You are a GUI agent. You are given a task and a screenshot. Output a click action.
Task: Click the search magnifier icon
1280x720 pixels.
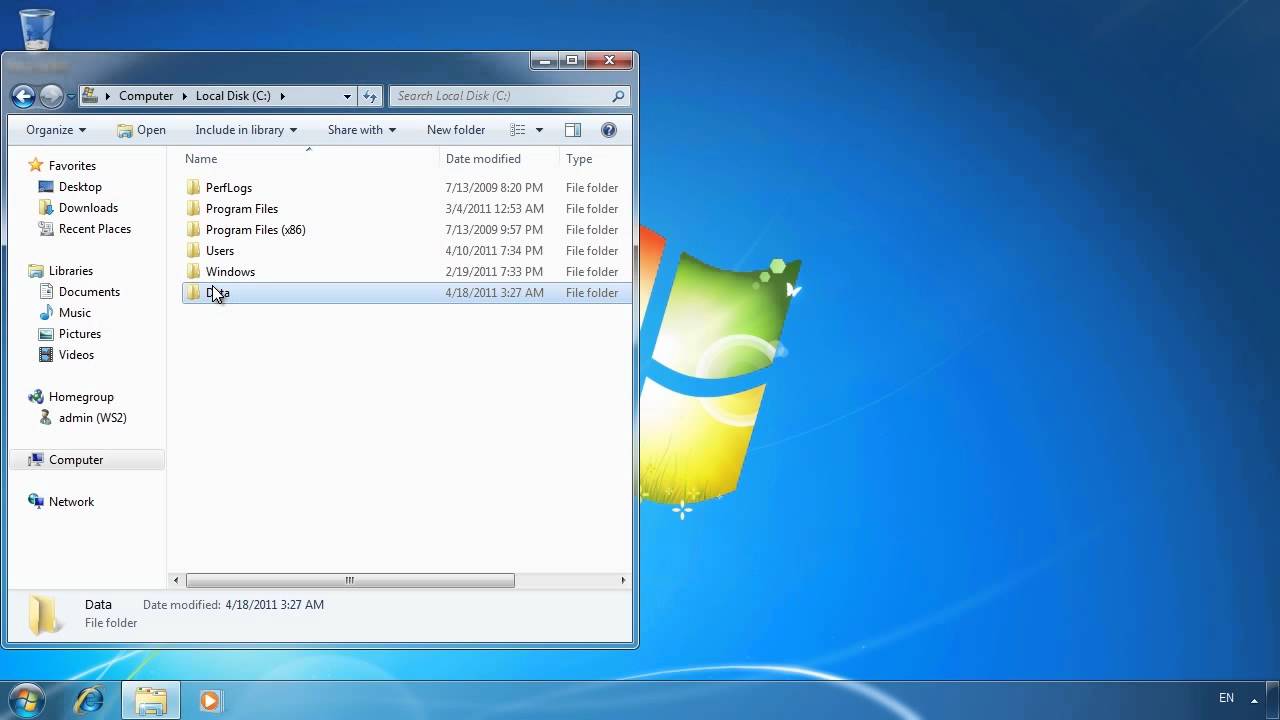coord(618,96)
